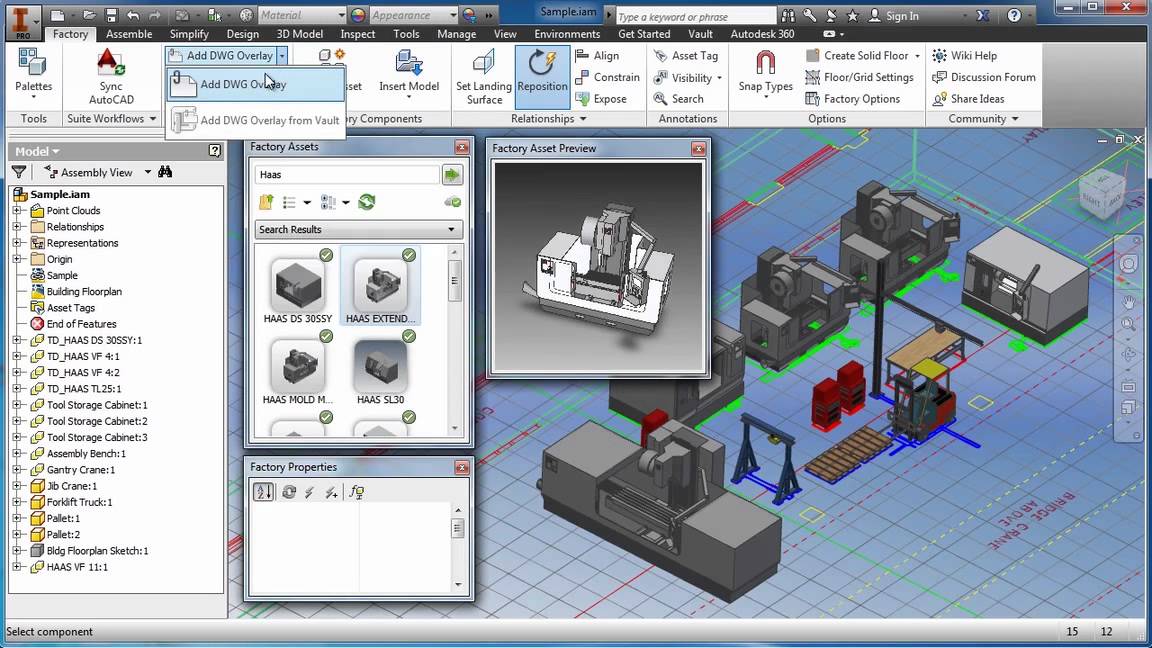Click the green search arrow in Factory Assets
The width and height of the screenshot is (1152, 648).
452,174
